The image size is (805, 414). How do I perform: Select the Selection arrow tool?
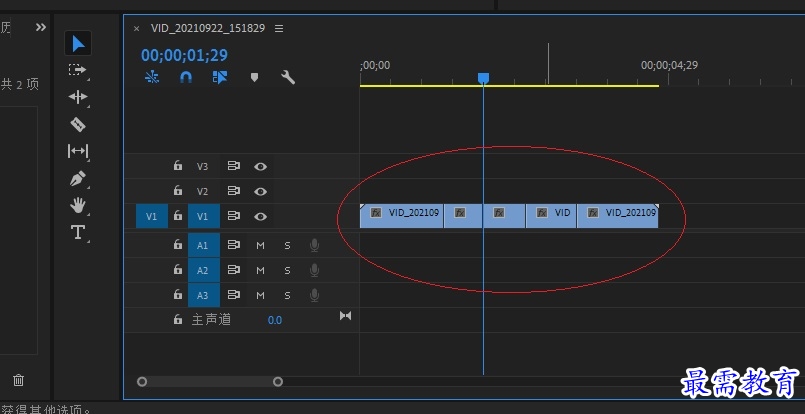[x=78, y=44]
